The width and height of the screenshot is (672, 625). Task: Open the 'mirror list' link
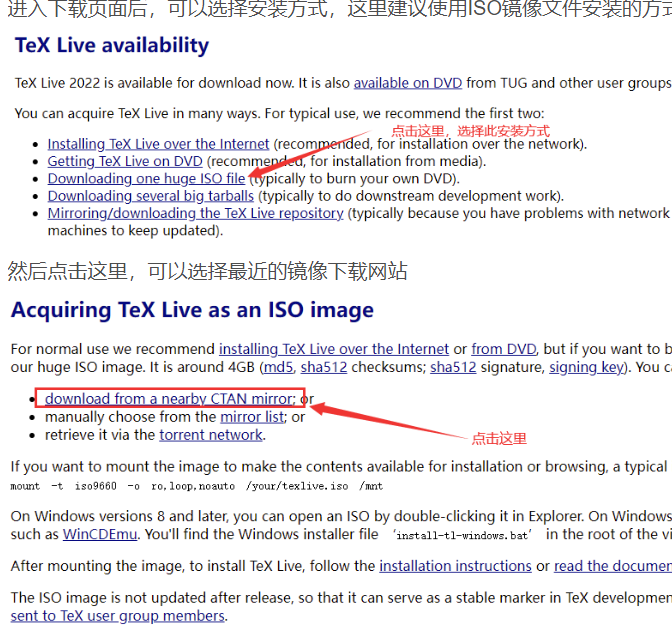point(252,417)
